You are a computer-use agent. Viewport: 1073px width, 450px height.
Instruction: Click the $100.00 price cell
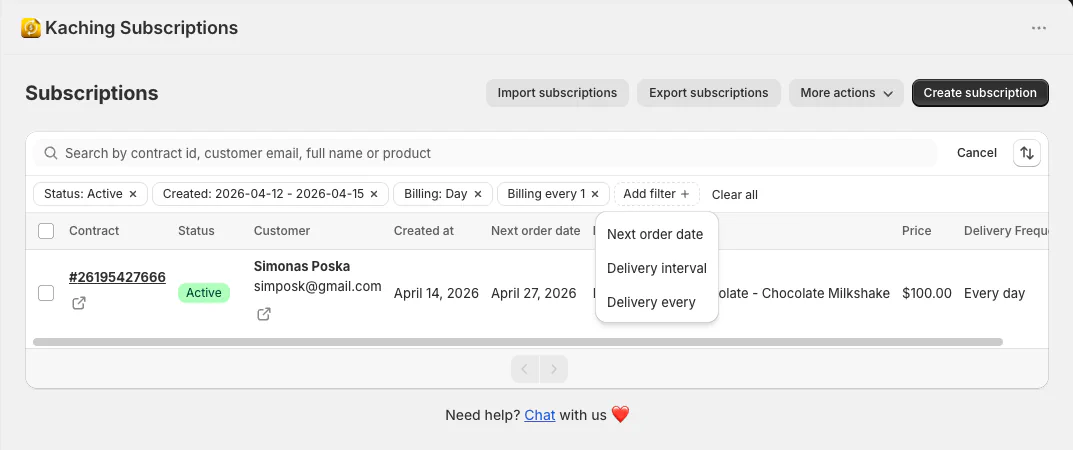[927, 293]
